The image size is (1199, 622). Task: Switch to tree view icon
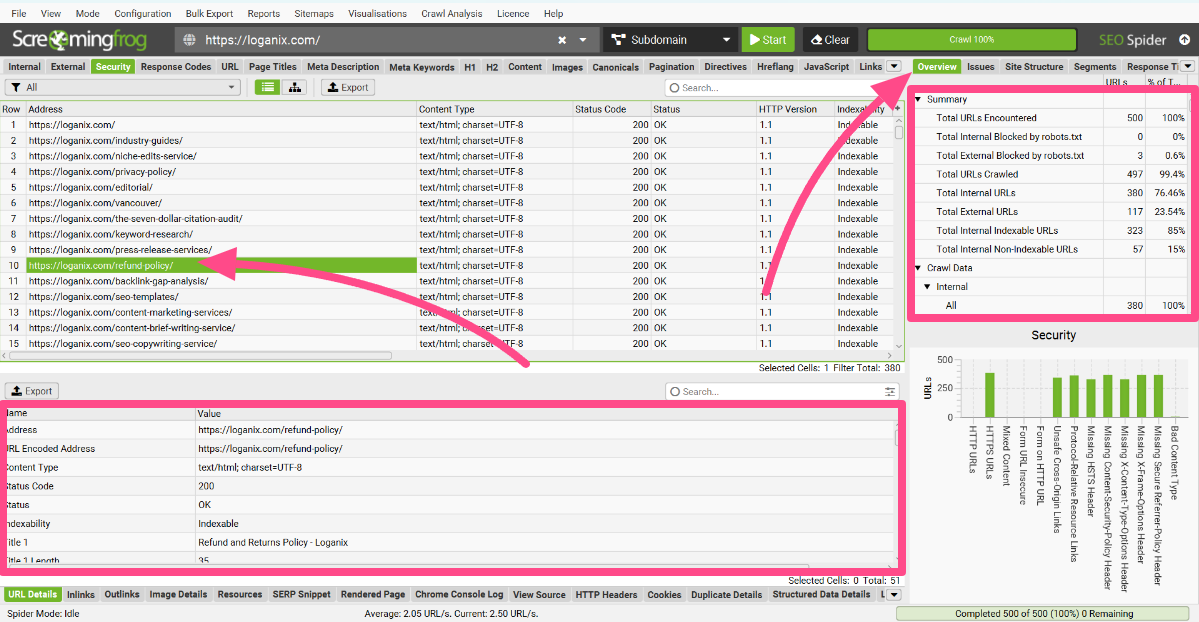[x=294, y=87]
